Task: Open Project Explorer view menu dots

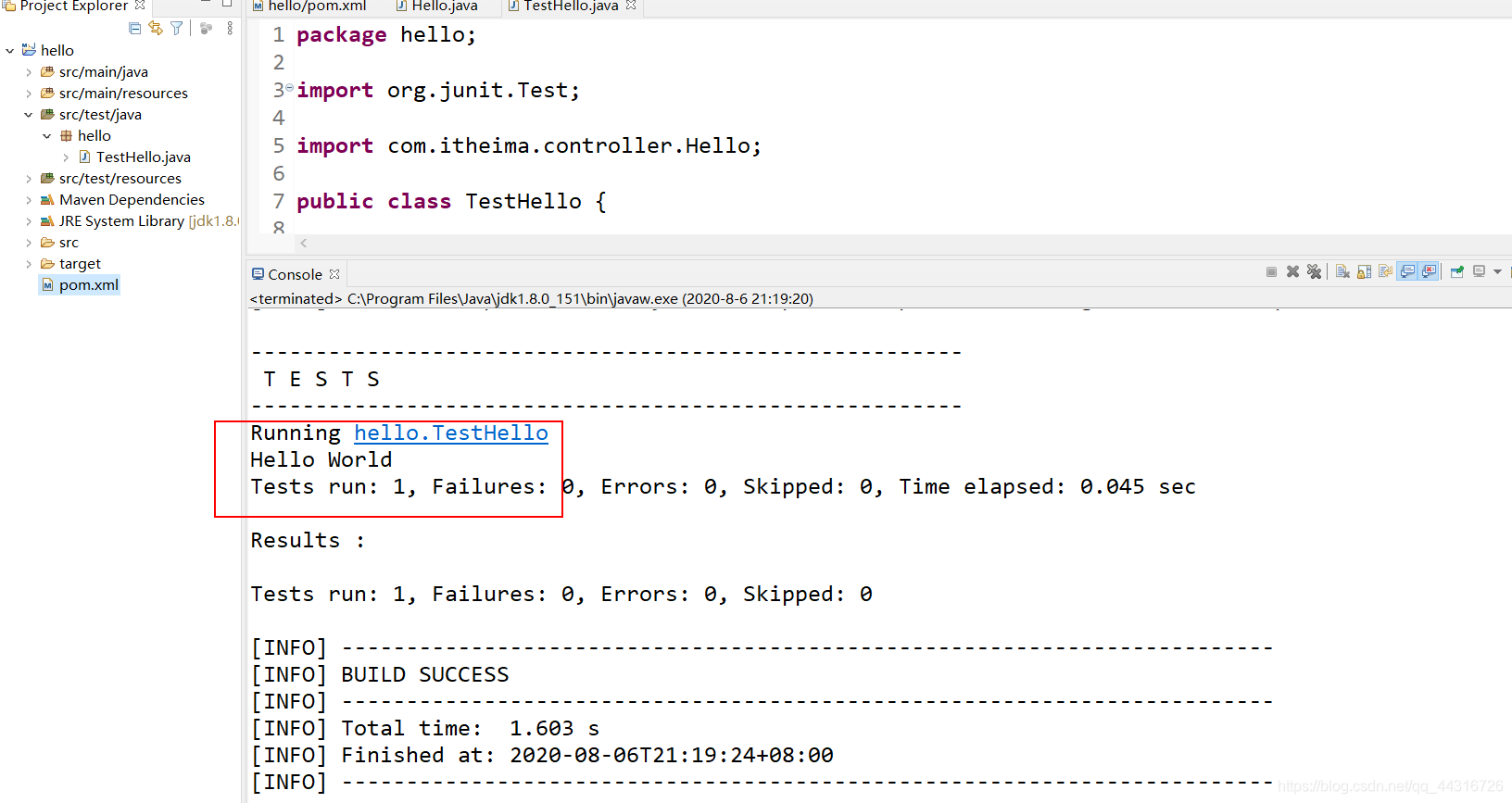Action: coord(230,29)
